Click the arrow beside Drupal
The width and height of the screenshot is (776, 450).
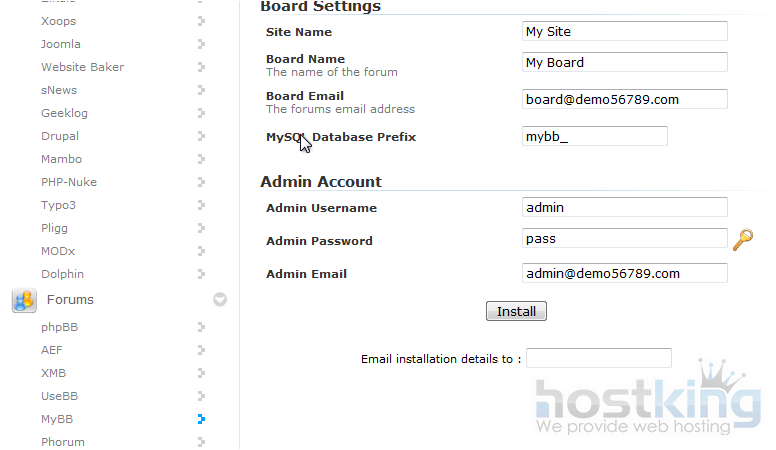[201, 136]
